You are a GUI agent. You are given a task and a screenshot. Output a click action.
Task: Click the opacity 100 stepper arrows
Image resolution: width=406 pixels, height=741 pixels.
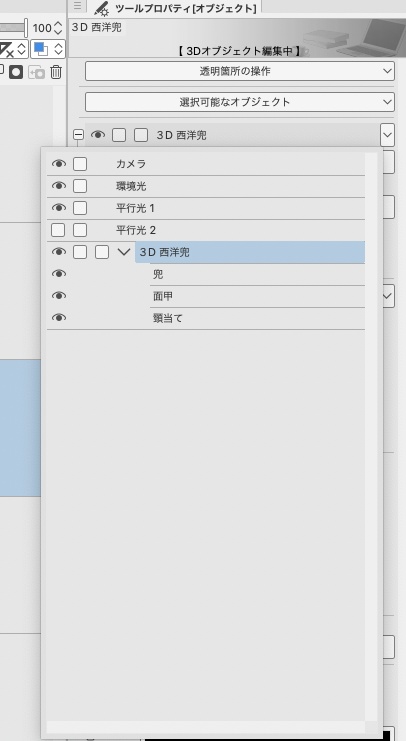[58, 28]
